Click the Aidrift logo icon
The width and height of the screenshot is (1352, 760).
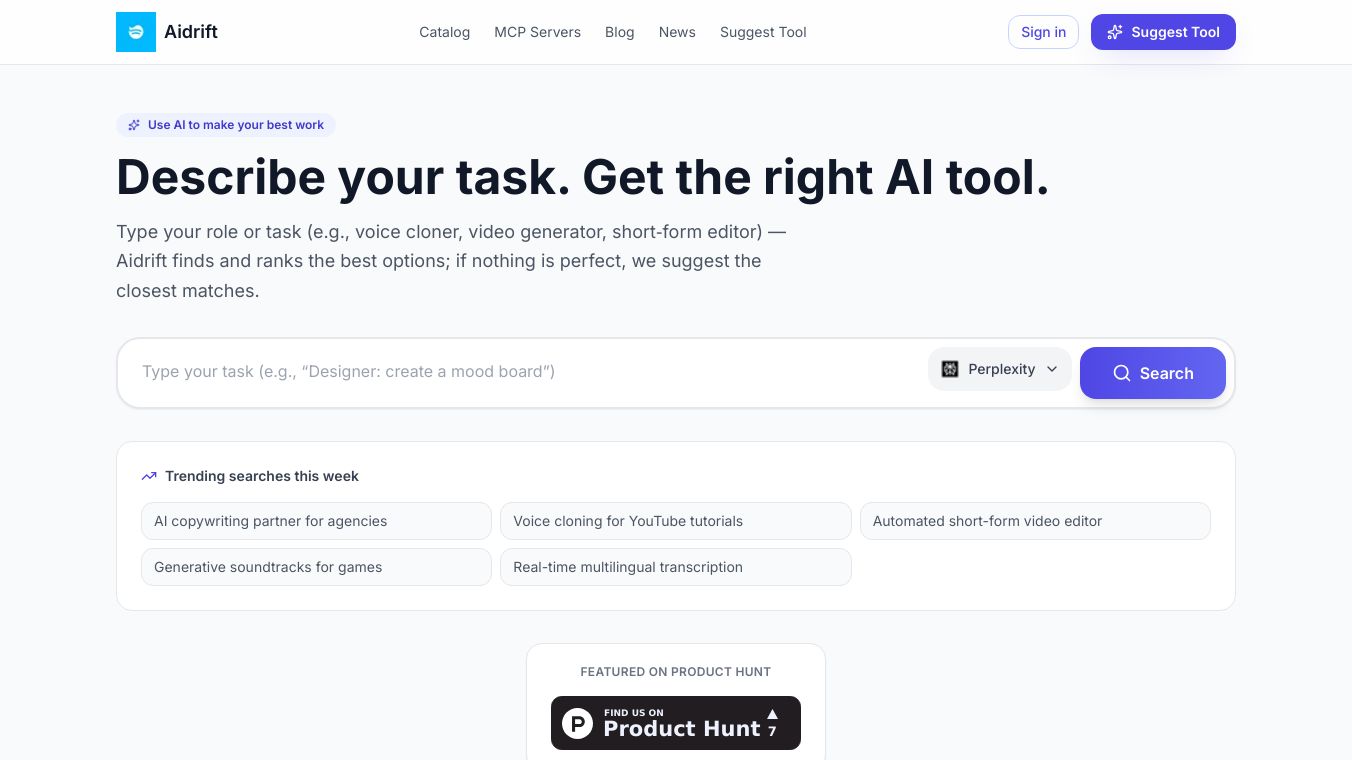(136, 32)
